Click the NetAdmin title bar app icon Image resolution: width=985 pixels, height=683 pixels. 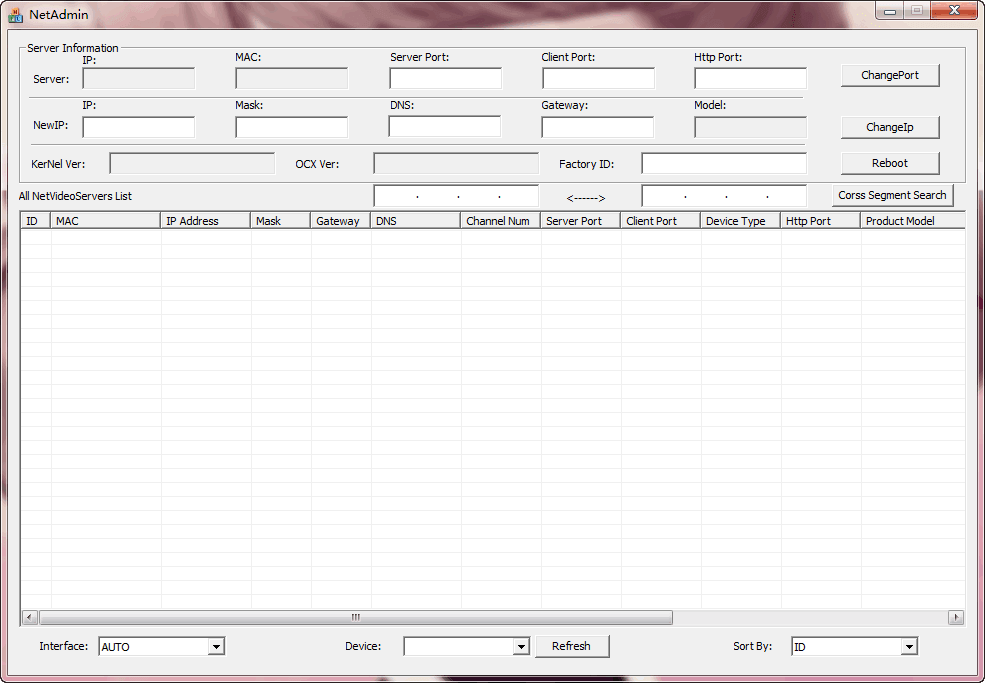[x=15, y=14]
